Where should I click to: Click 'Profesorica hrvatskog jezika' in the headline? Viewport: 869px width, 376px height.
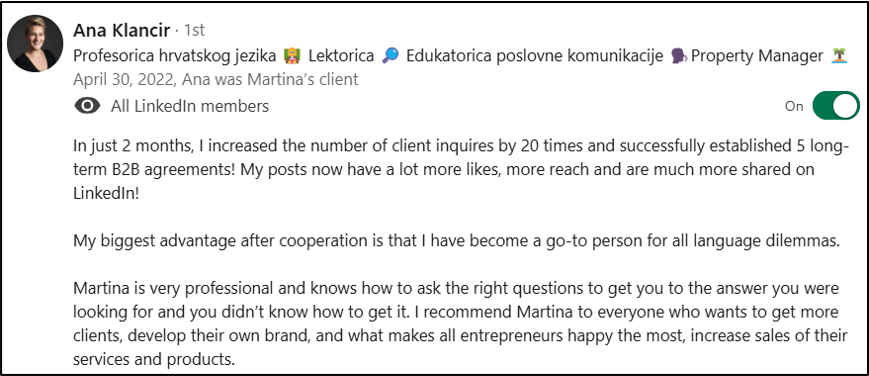tap(175, 55)
